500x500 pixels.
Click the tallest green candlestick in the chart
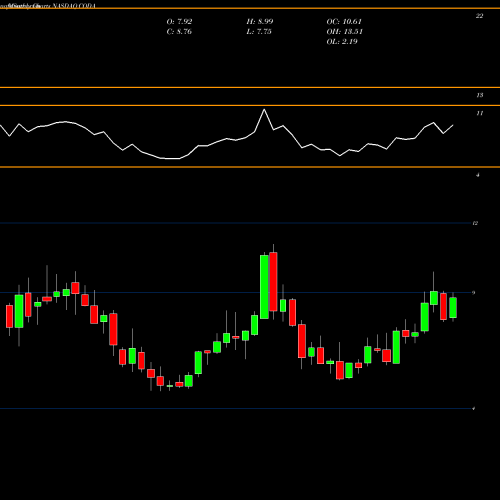pyautogui.click(x=264, y=287)
